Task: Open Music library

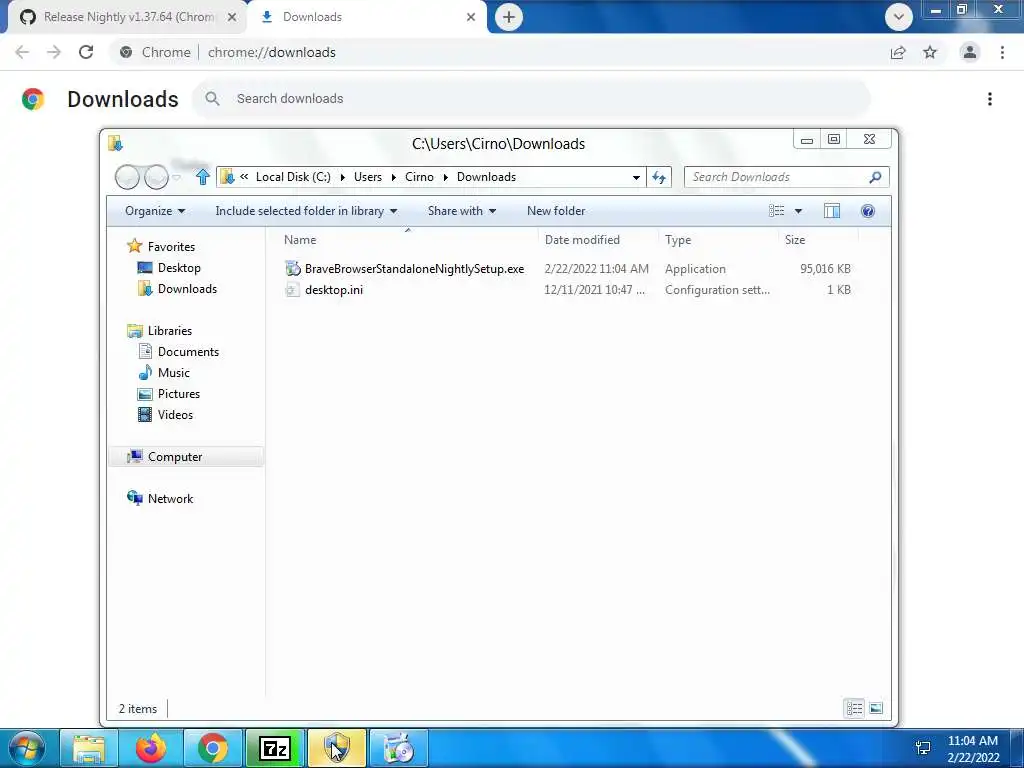Action: (x=173, y=373)
